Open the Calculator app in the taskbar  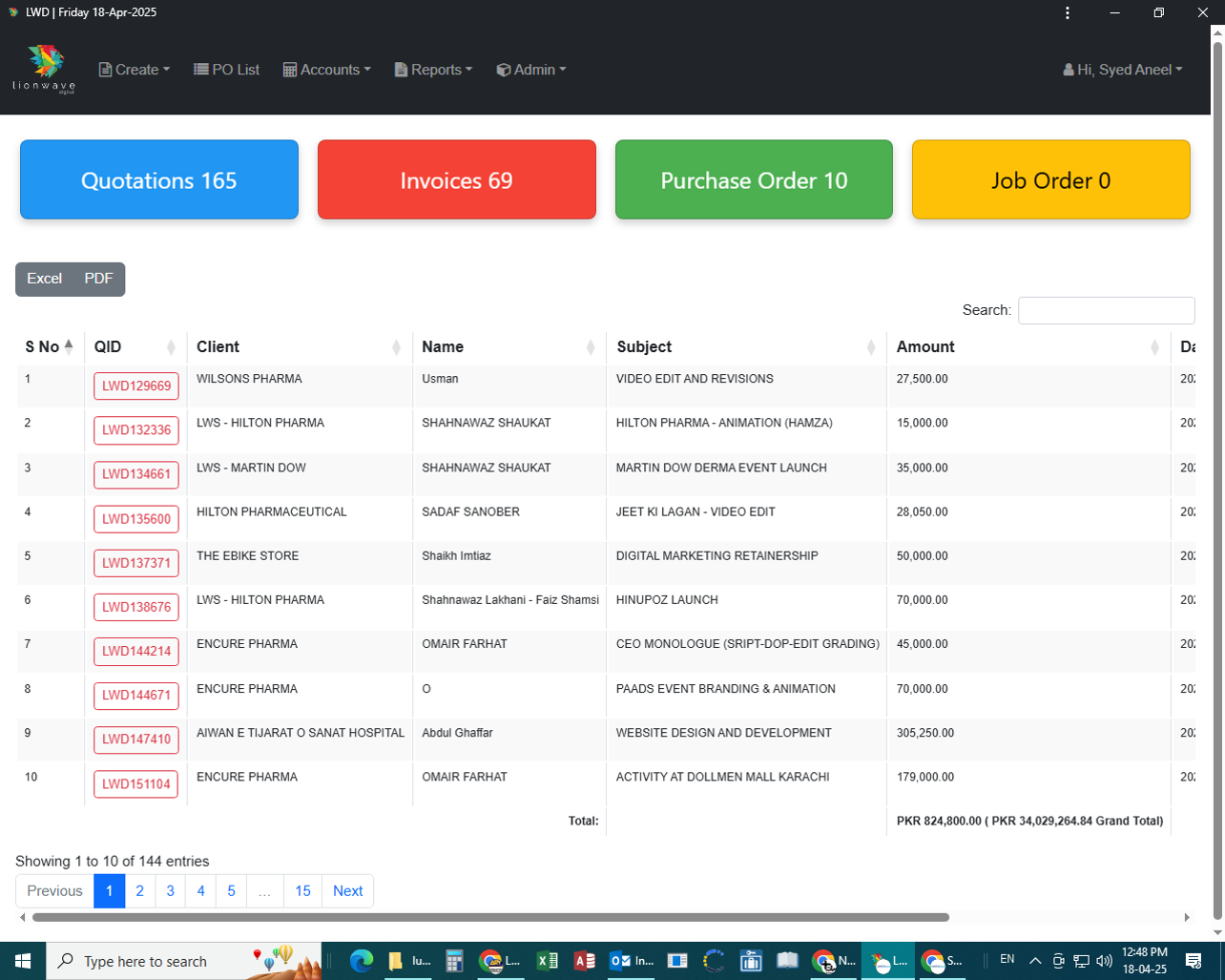(x=454, y=961)
